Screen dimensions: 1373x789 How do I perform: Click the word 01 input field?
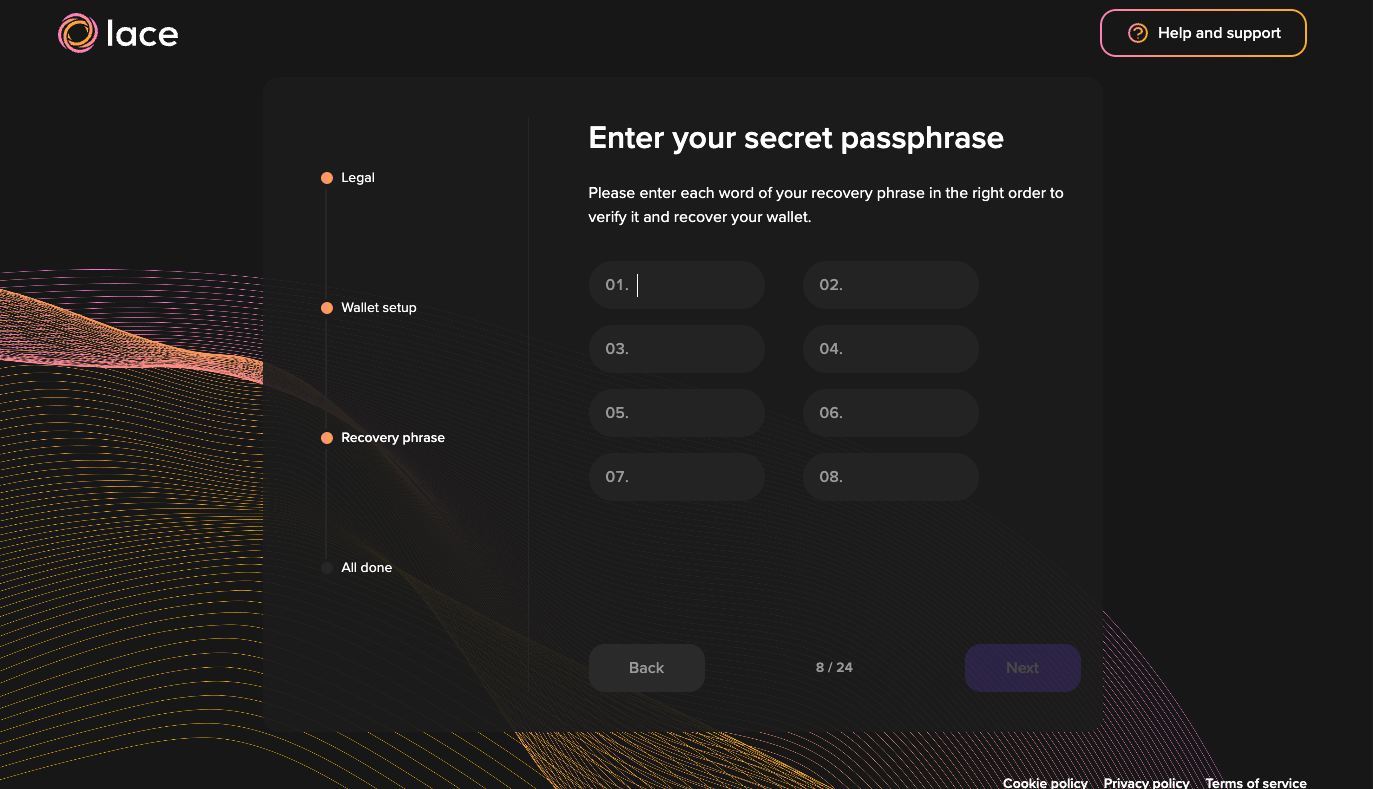[x=676, y=284]
